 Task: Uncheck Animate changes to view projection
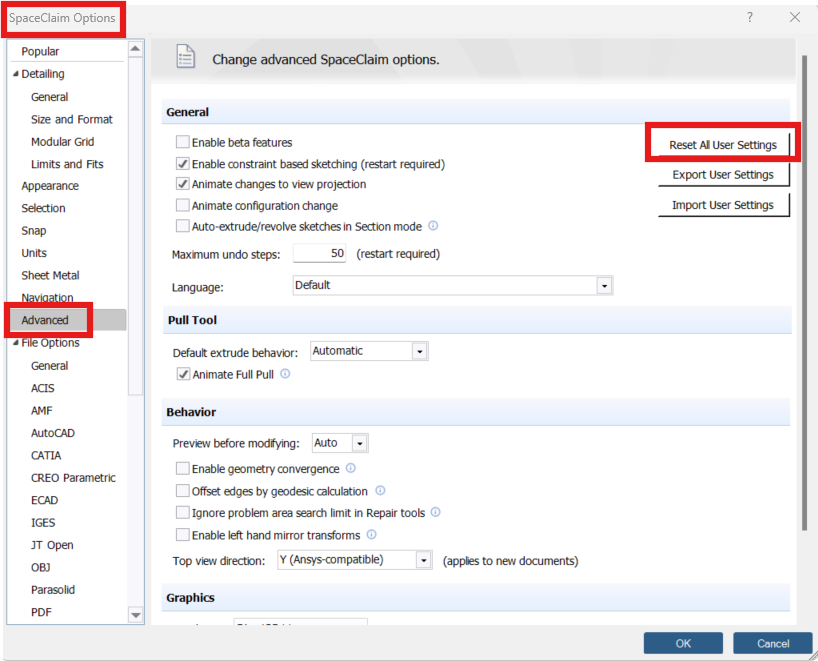coord(183,184)
